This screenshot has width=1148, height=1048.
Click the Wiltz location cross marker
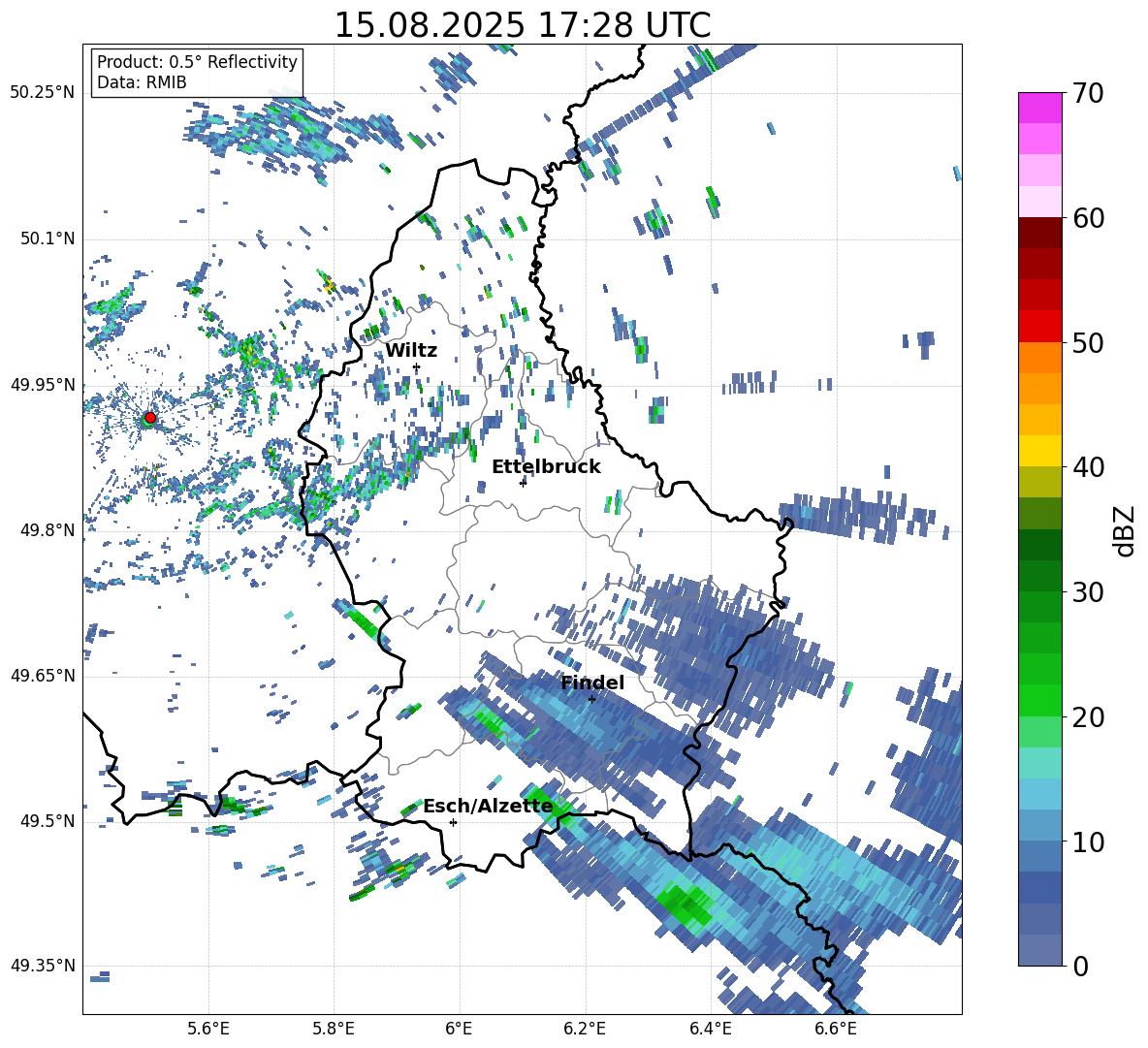coord(417,366)
